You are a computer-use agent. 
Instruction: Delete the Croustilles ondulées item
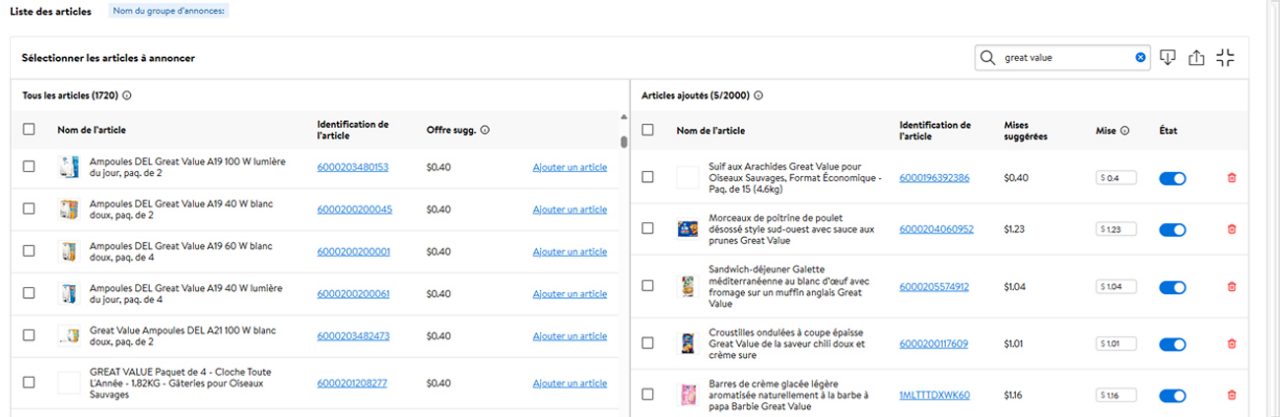(1231, 344)
